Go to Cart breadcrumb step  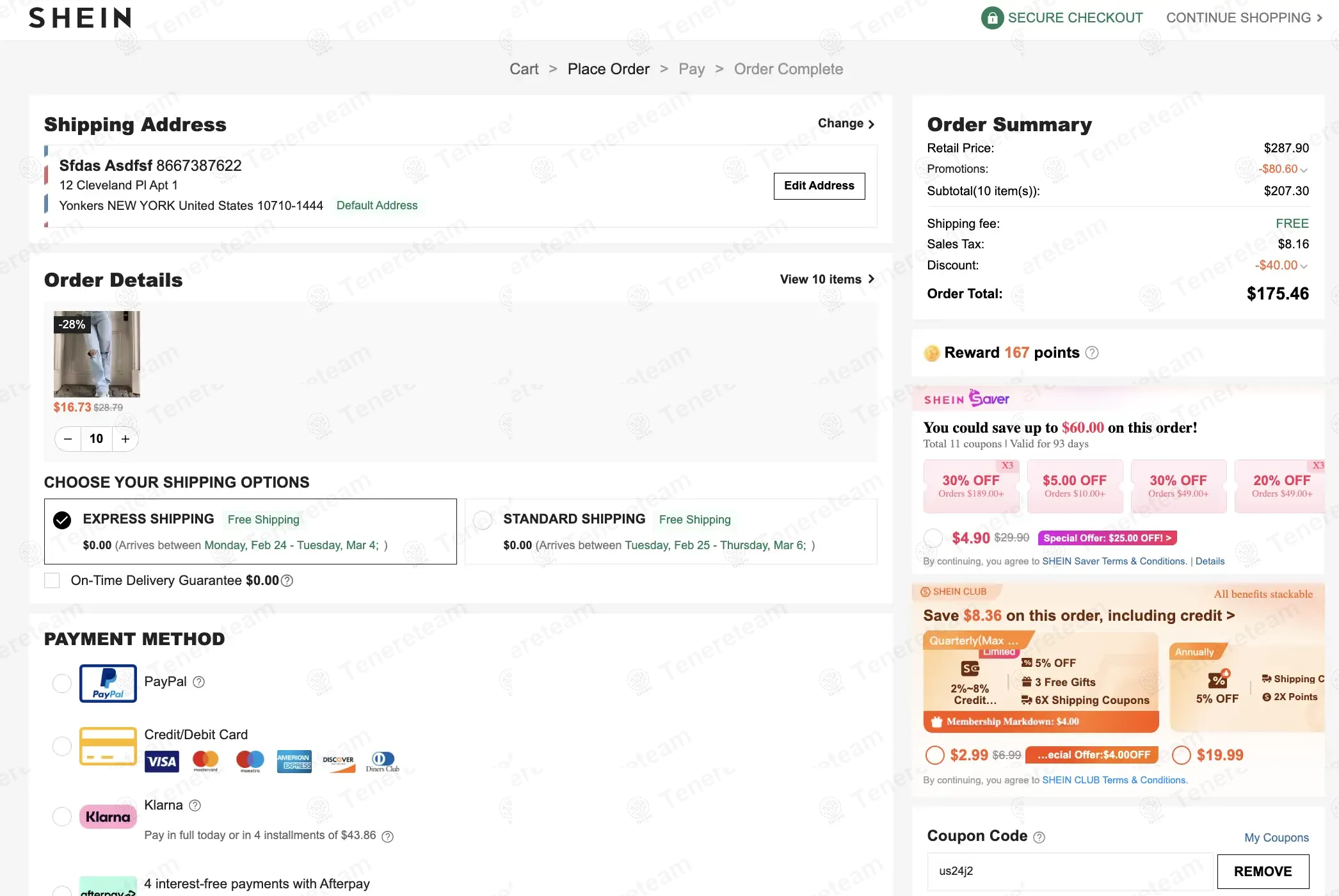(524, 69)
